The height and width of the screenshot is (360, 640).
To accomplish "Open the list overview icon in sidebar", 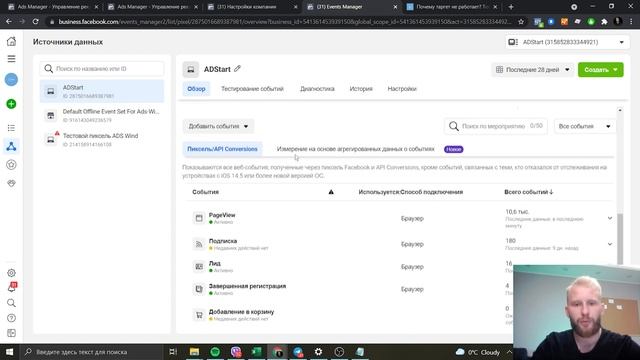I will (11, 128).
